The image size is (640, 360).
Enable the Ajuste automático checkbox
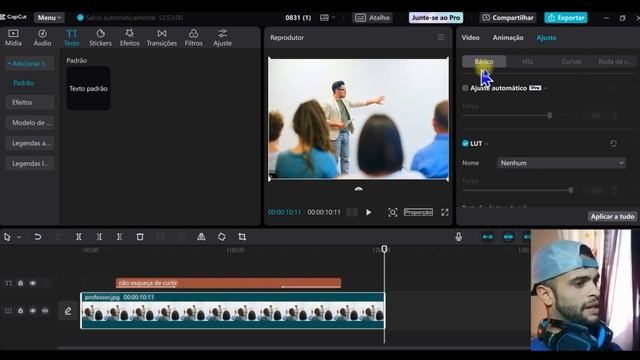[465, 88]
